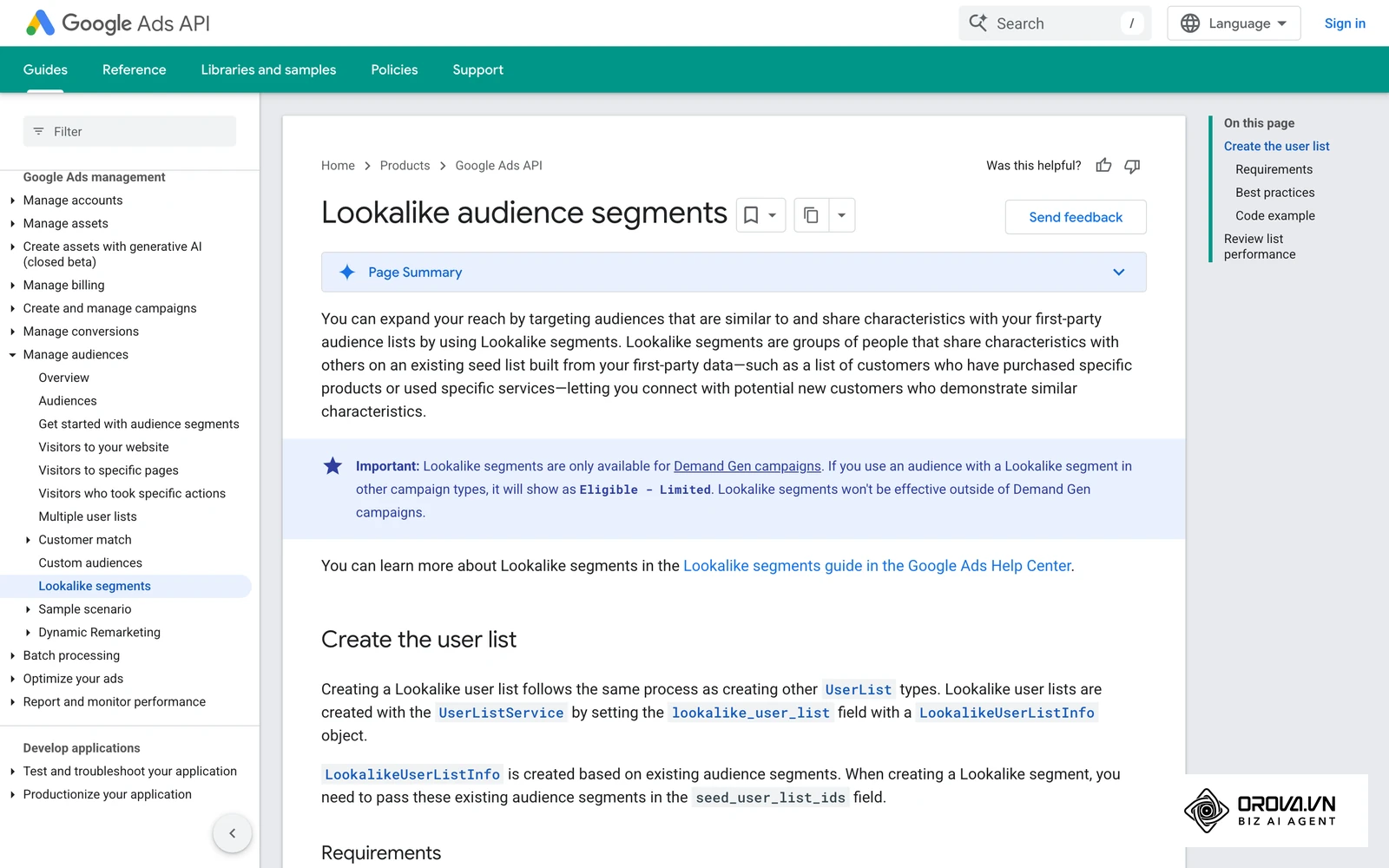Expand the Page Summary chevron
The width and height of the screenshot is (1389, 868).
1119,273
